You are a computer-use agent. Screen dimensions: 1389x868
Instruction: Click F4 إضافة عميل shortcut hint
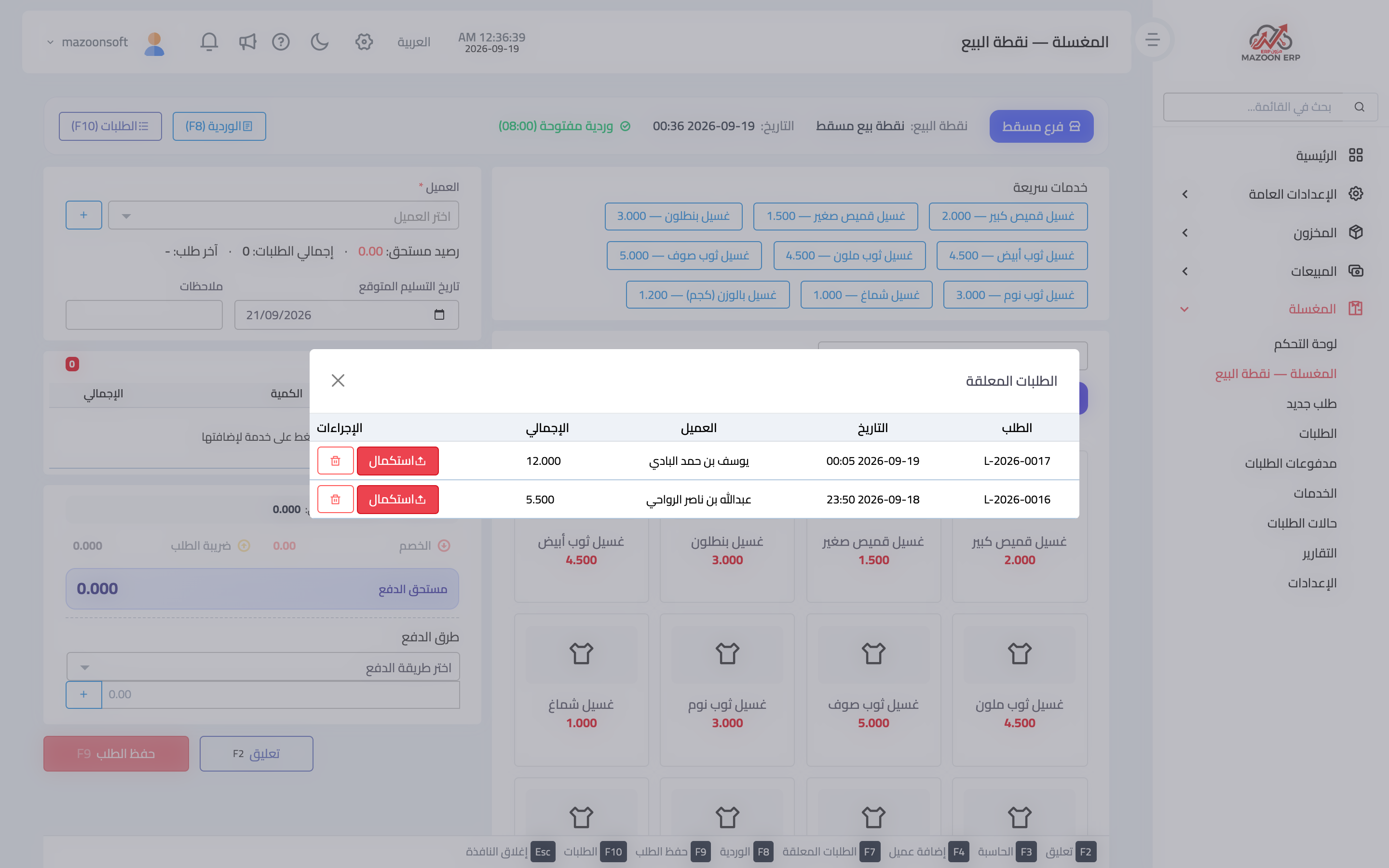(929, 852)
